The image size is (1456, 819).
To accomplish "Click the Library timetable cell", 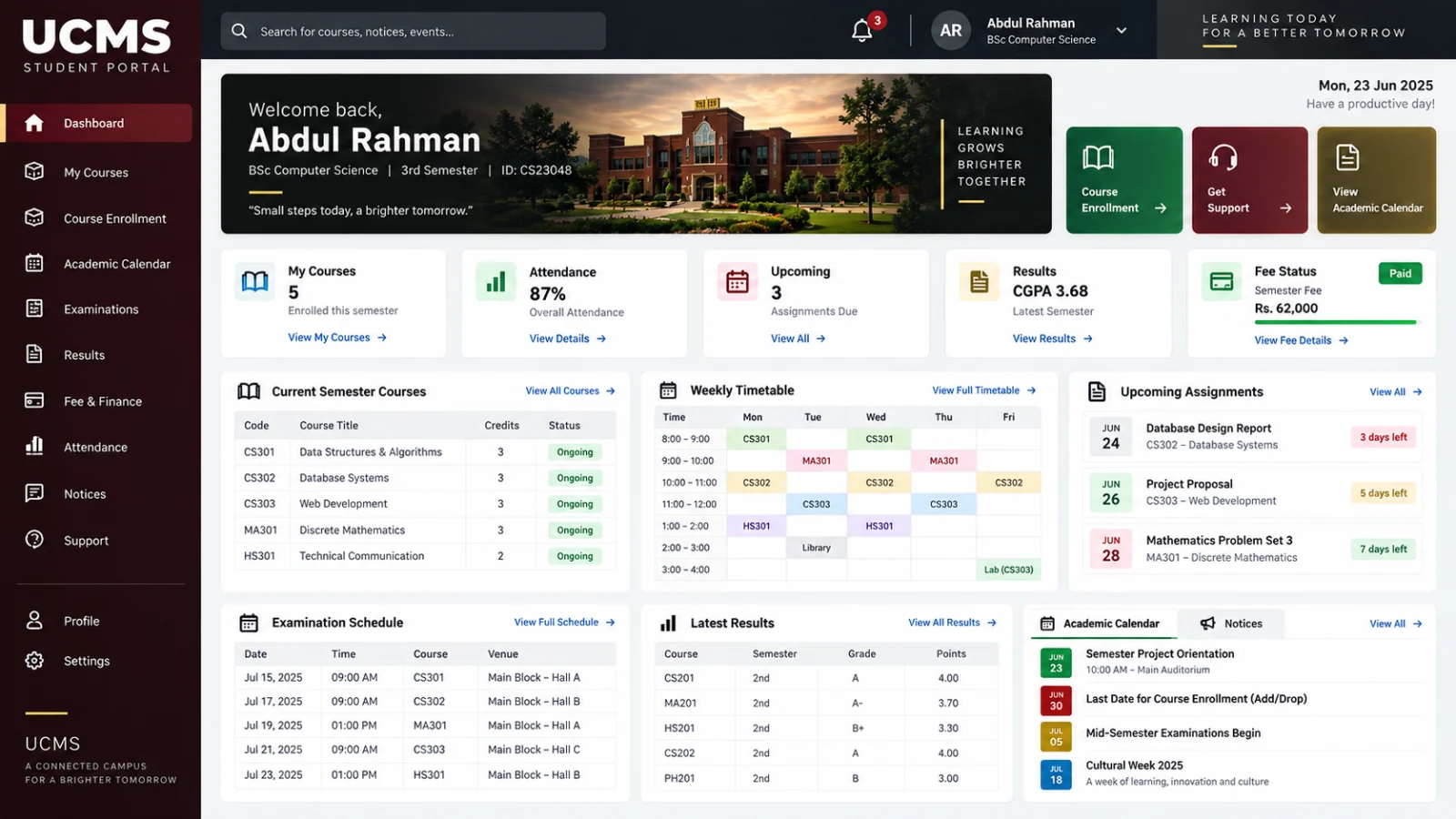I will click(x=816, y=548).
